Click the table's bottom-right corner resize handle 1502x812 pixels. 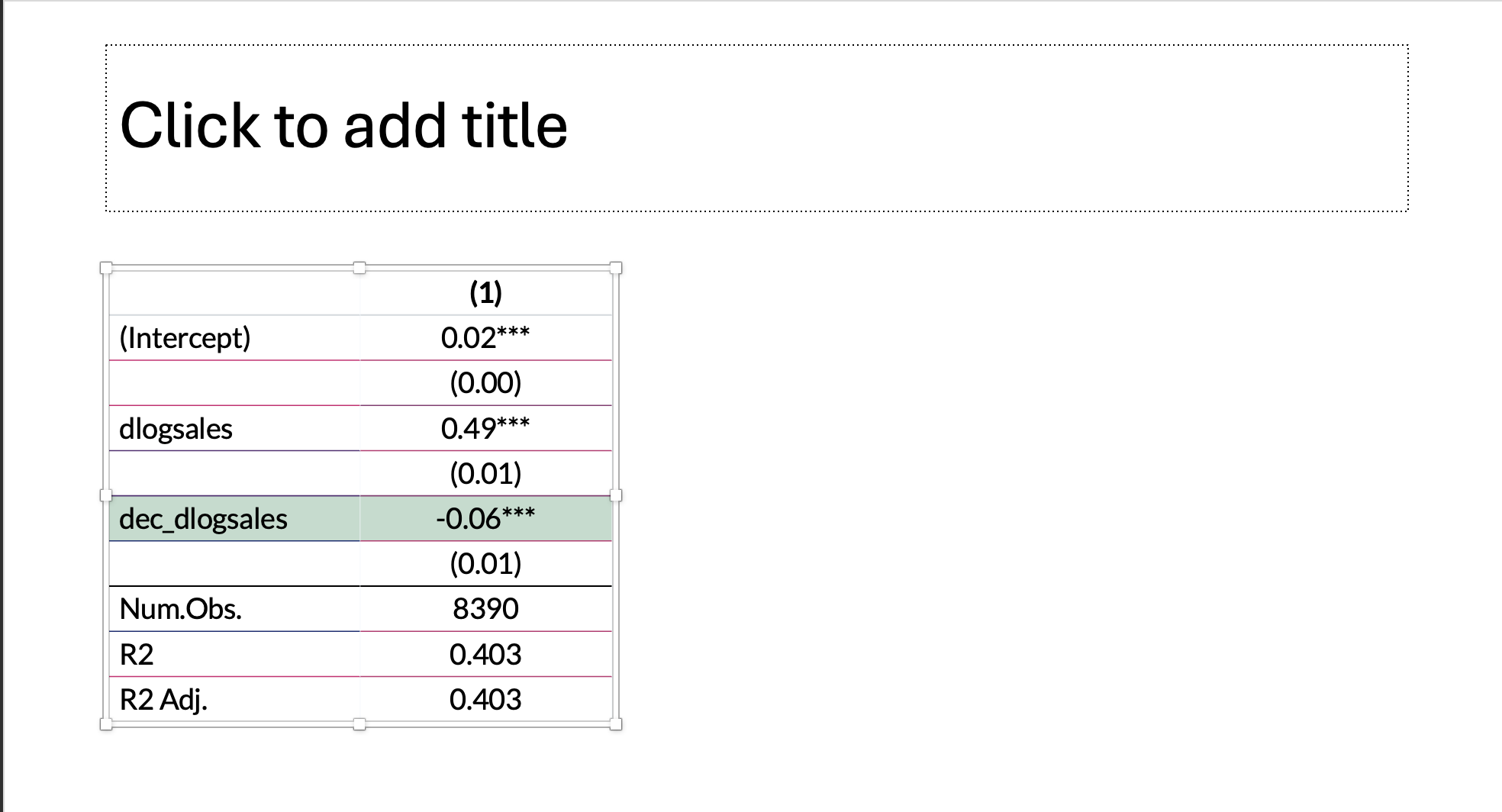coord(616,723)
